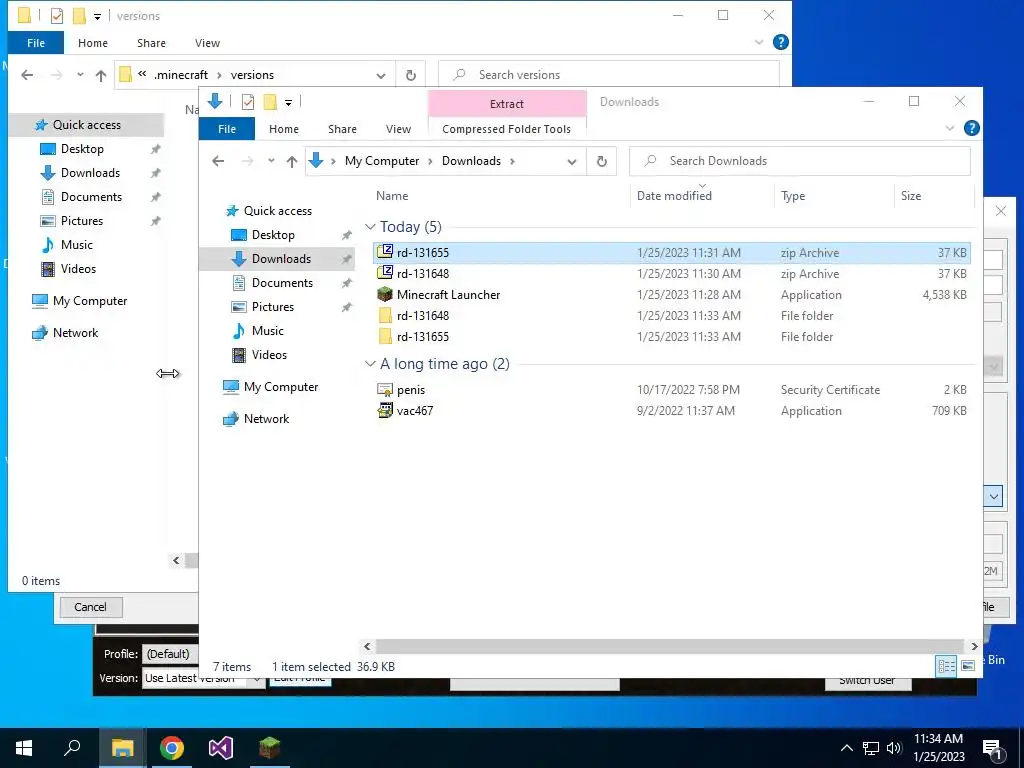Open the rd-131655 zip archive file
This screenshot has height=768, width=1024.
(x=671, y=253)
